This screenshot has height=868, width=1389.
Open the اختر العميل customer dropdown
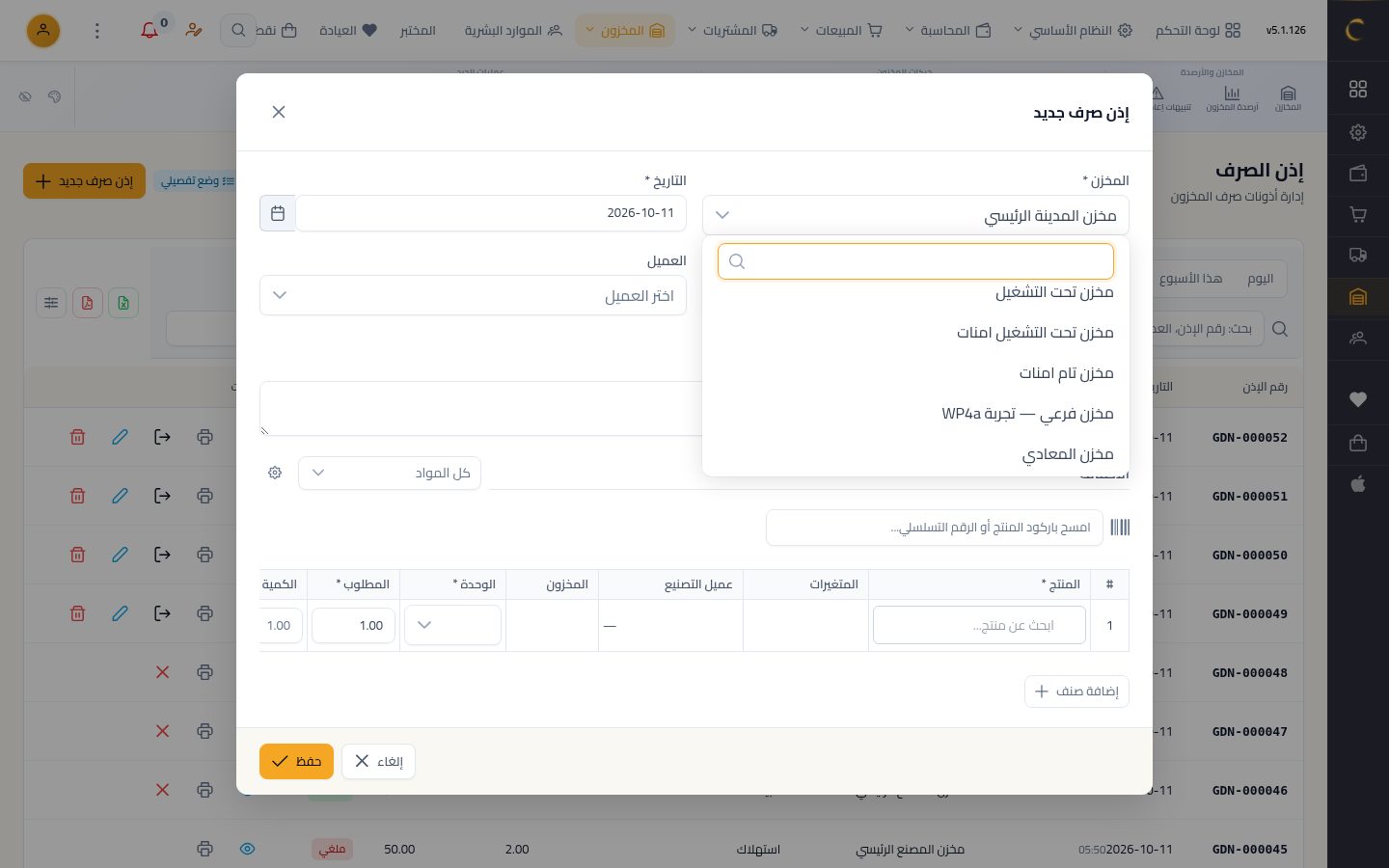473,295
